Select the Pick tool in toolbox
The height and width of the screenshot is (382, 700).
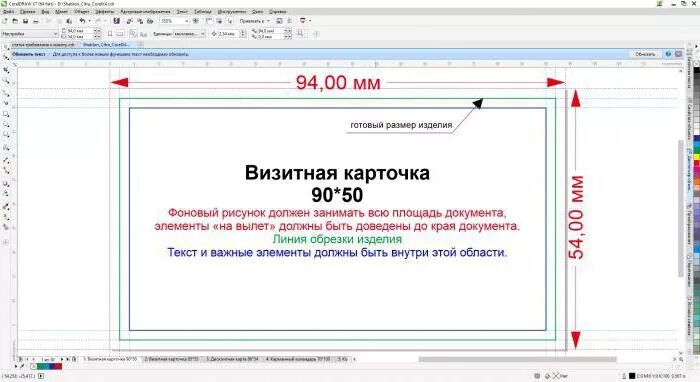click(x=6, y=47)
